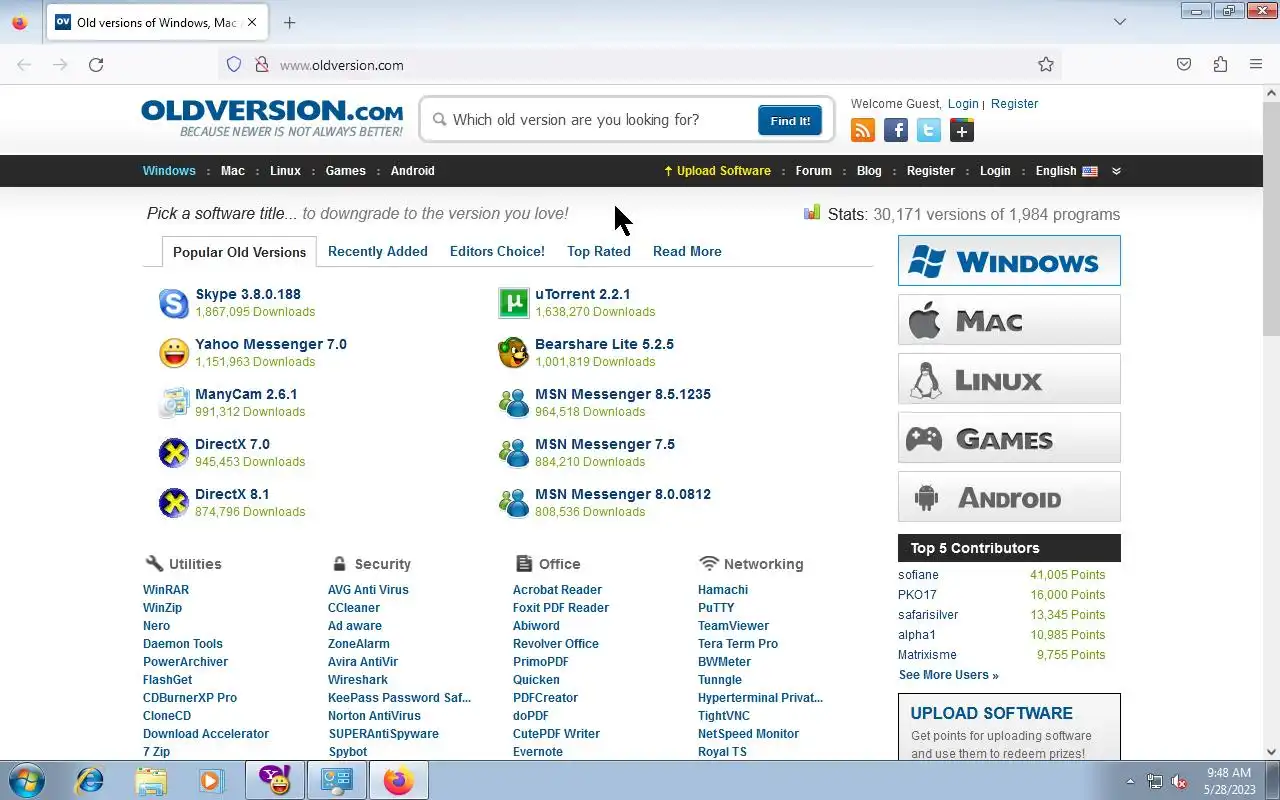Viewport: 1280px width, 800px height.
Task: Launch Internet Explorer from the taskbar
Action: 90,780
